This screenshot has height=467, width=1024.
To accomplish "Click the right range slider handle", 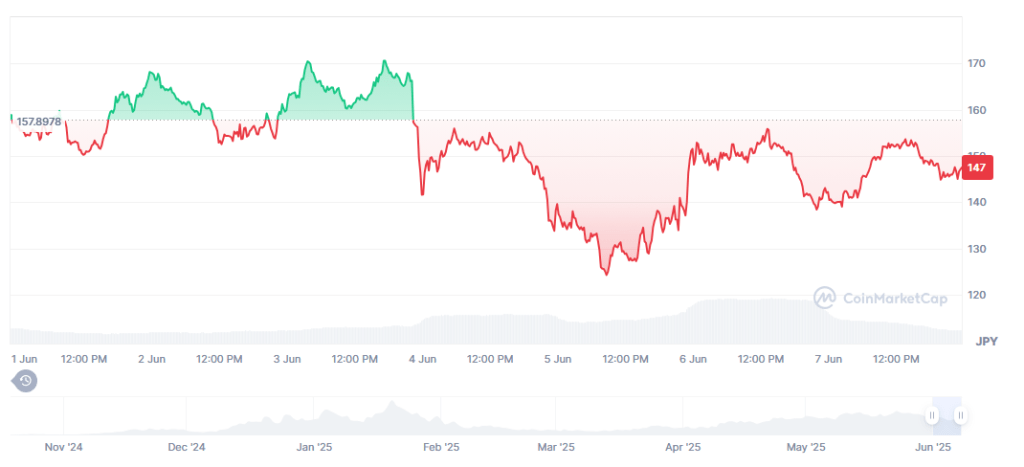I will pos(960,415).
